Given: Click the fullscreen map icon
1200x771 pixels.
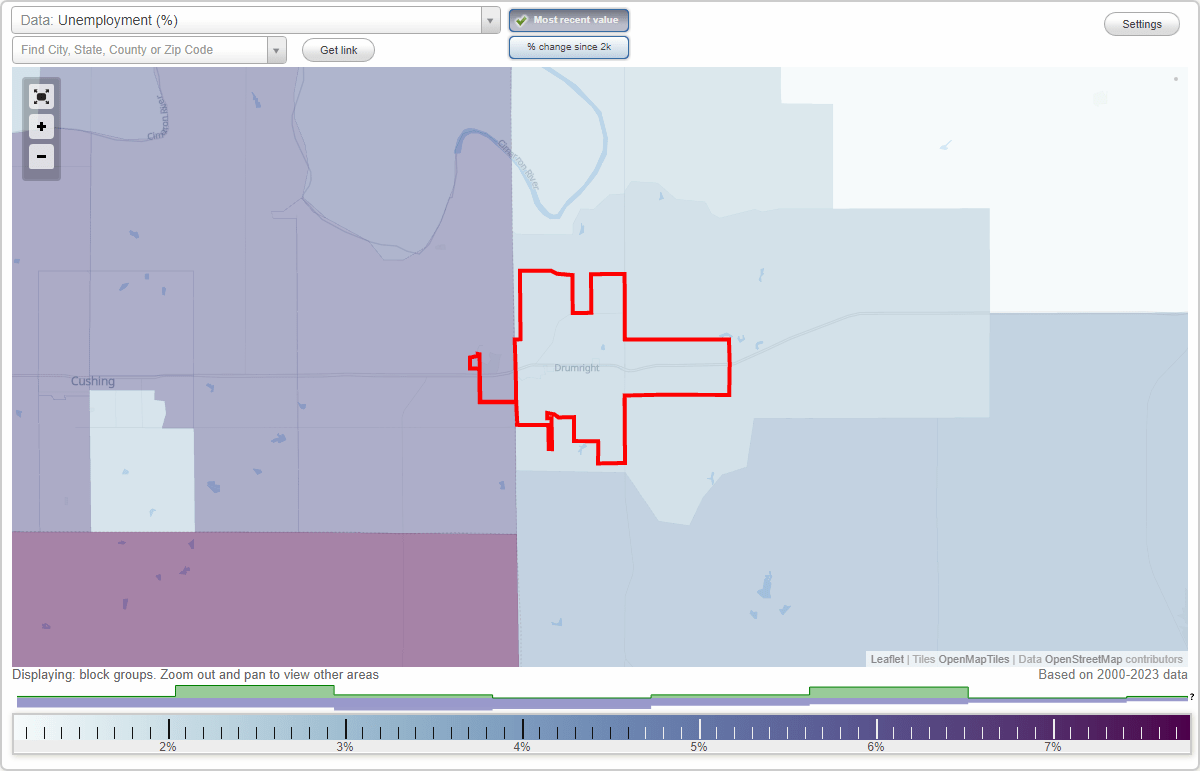Looking at the screenshot, I should 41,96.
